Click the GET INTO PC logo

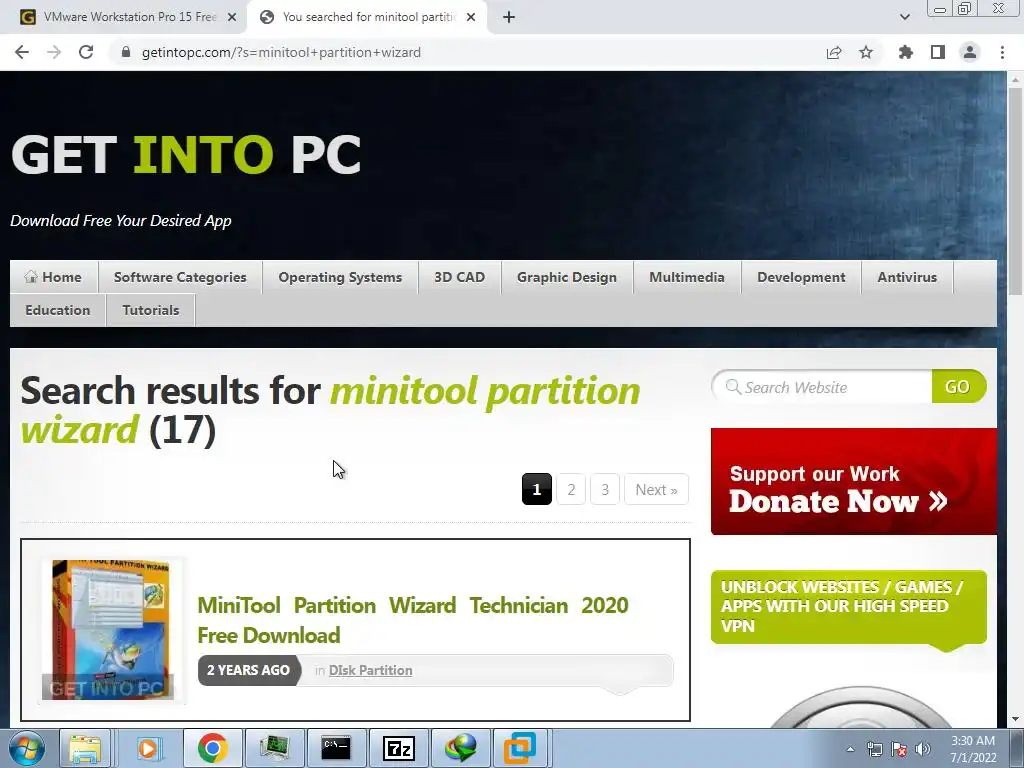point(185,155)
